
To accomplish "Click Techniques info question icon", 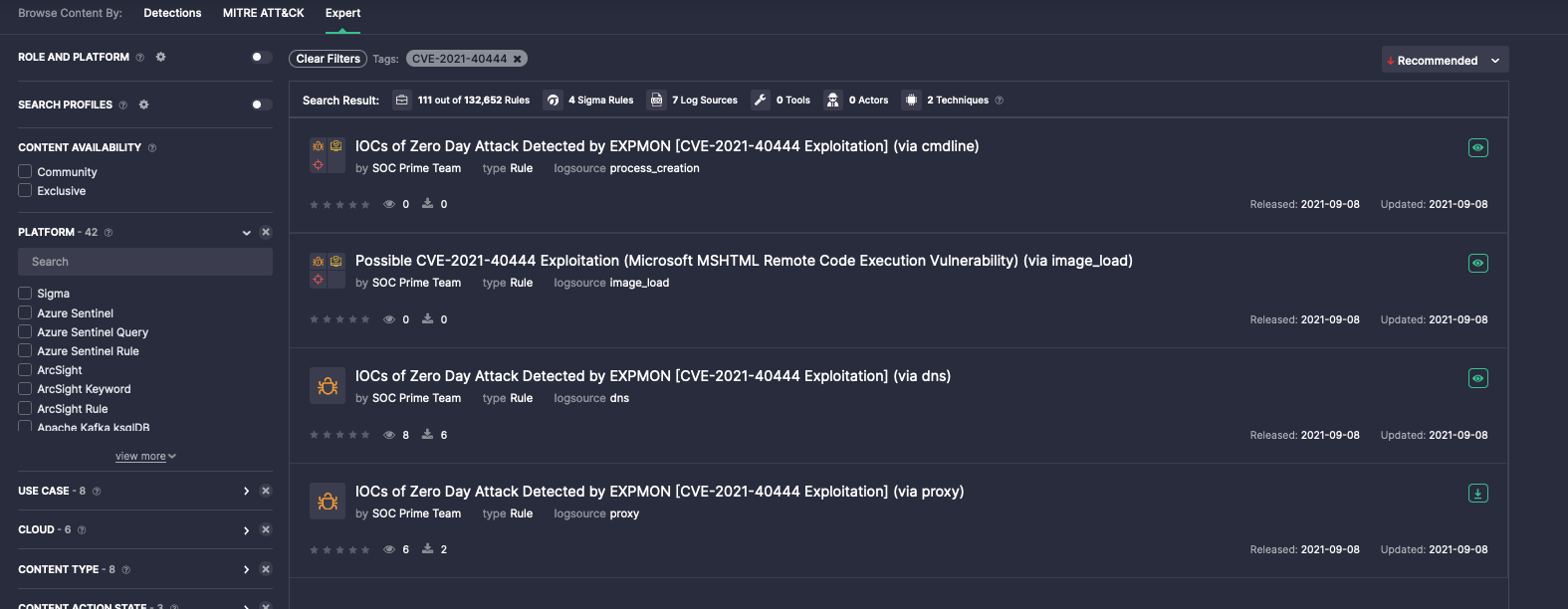I will pos(999,101).
